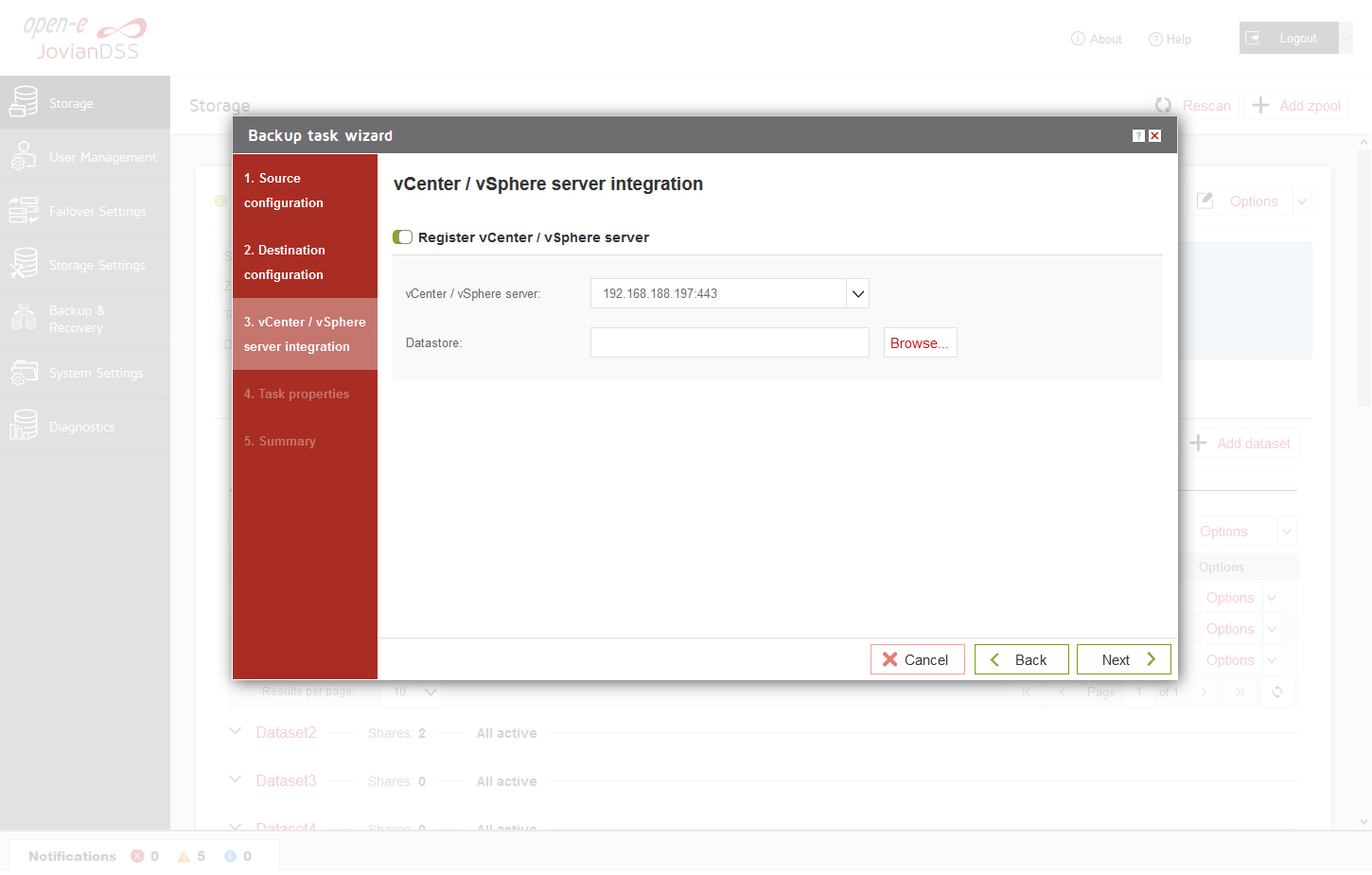Viewport: 1372px width, 875px height.
Task: Expand Dataset2 row chevron
Action: click(x=236, y=731)
